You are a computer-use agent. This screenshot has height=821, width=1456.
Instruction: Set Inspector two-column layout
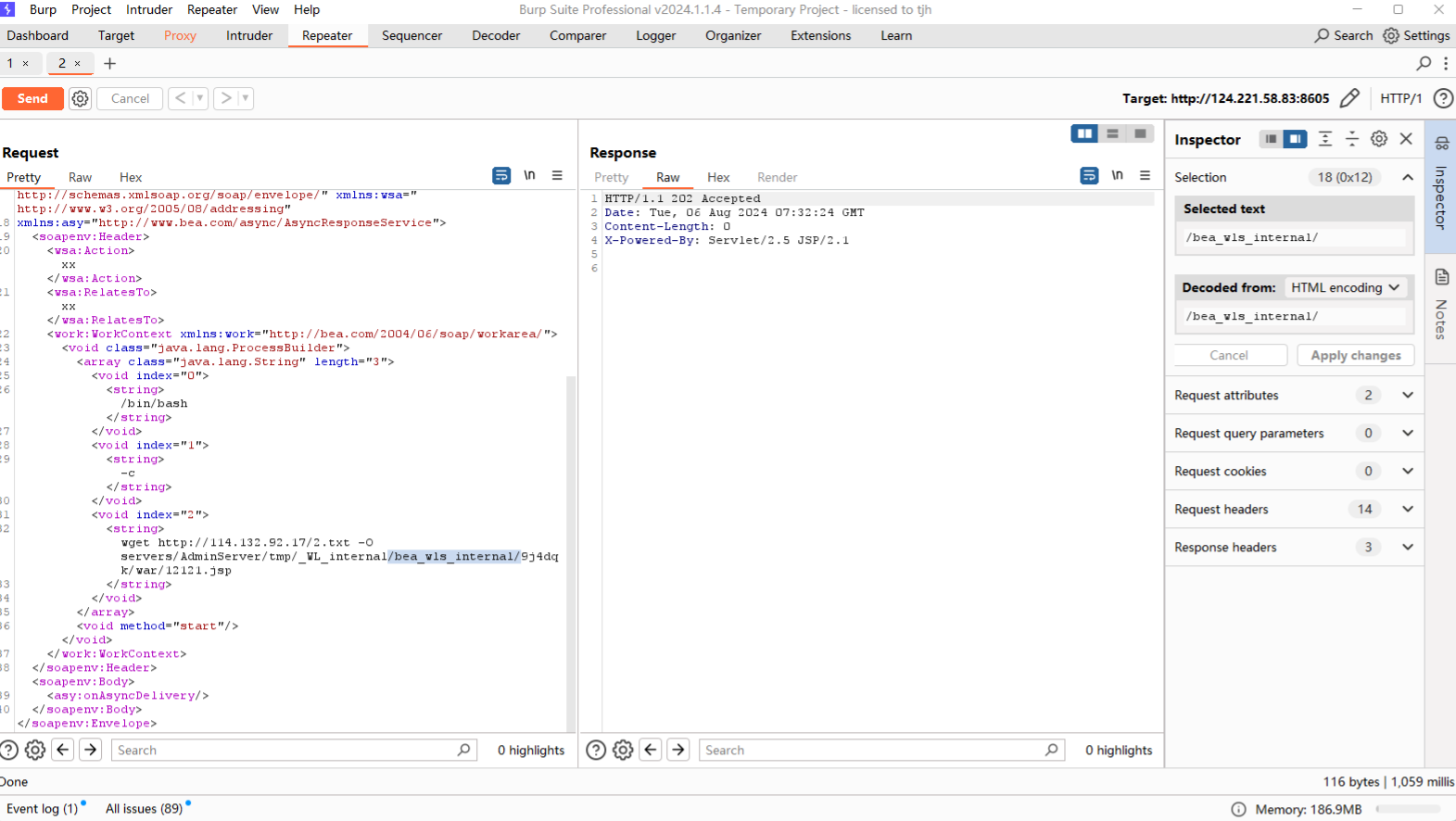[1295, 139]
